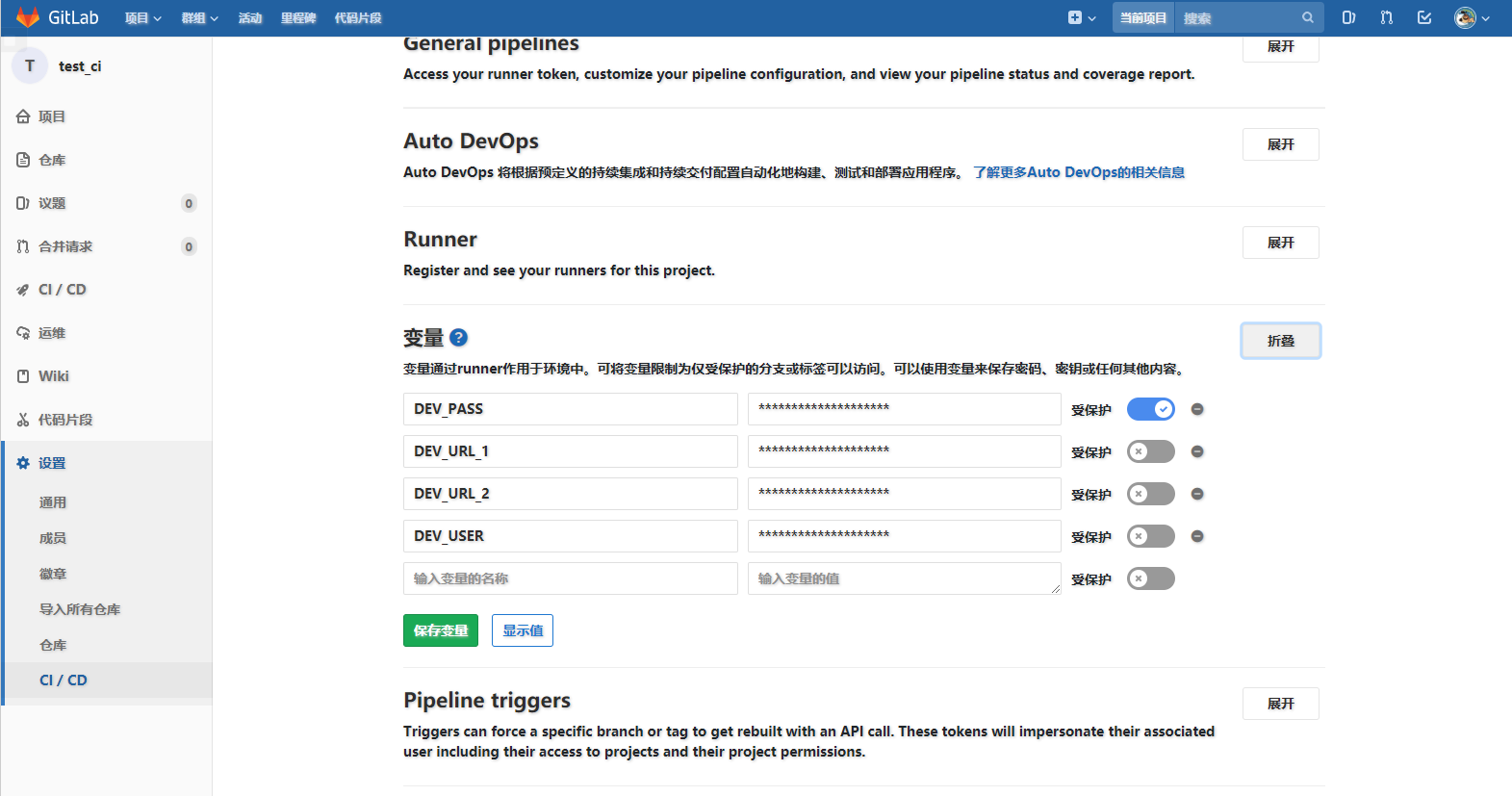This screenshot has height=796, width=1512.
Task: Click the variables help question mark icon
Action: click(458, 338)
